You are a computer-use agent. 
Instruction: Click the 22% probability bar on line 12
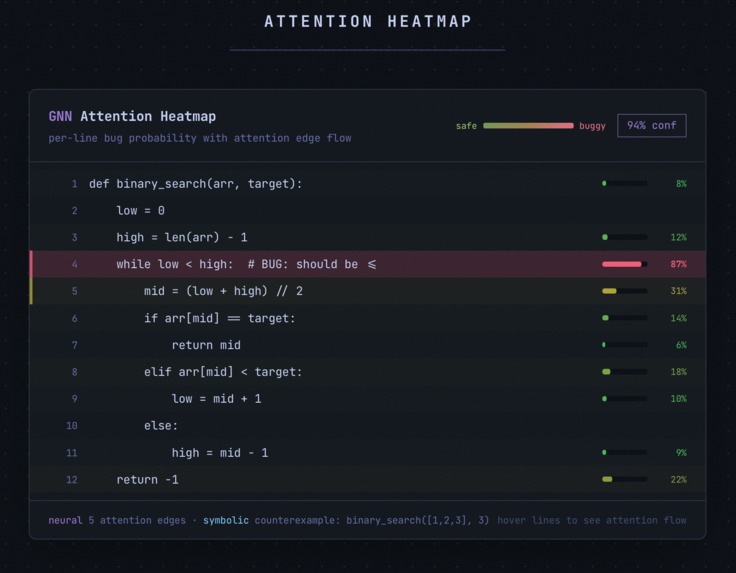(625, 479)
